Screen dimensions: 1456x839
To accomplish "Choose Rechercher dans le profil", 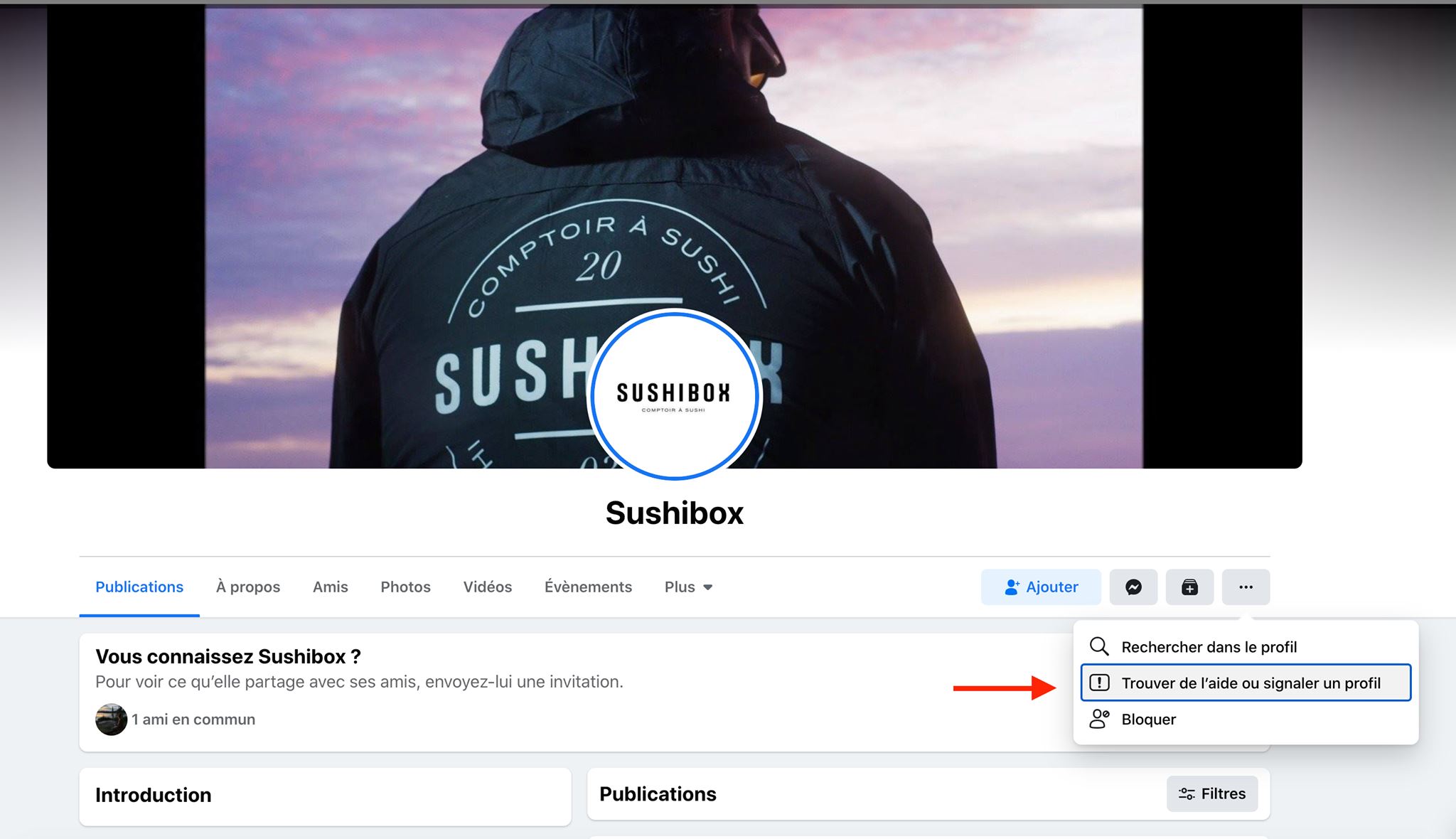I will (1246, 646).
